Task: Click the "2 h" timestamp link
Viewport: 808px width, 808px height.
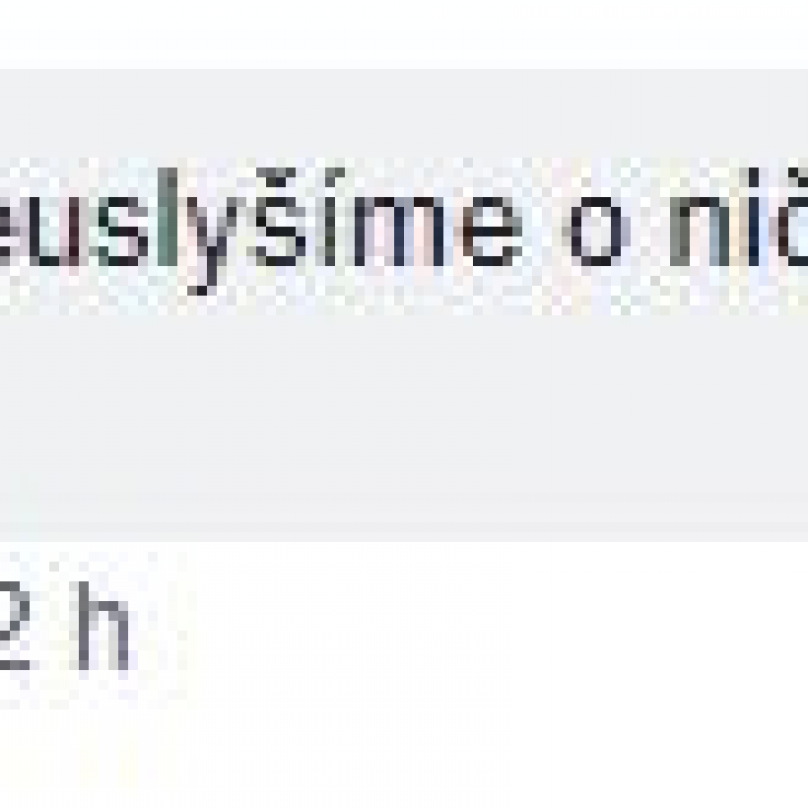Action: (62, 625)
